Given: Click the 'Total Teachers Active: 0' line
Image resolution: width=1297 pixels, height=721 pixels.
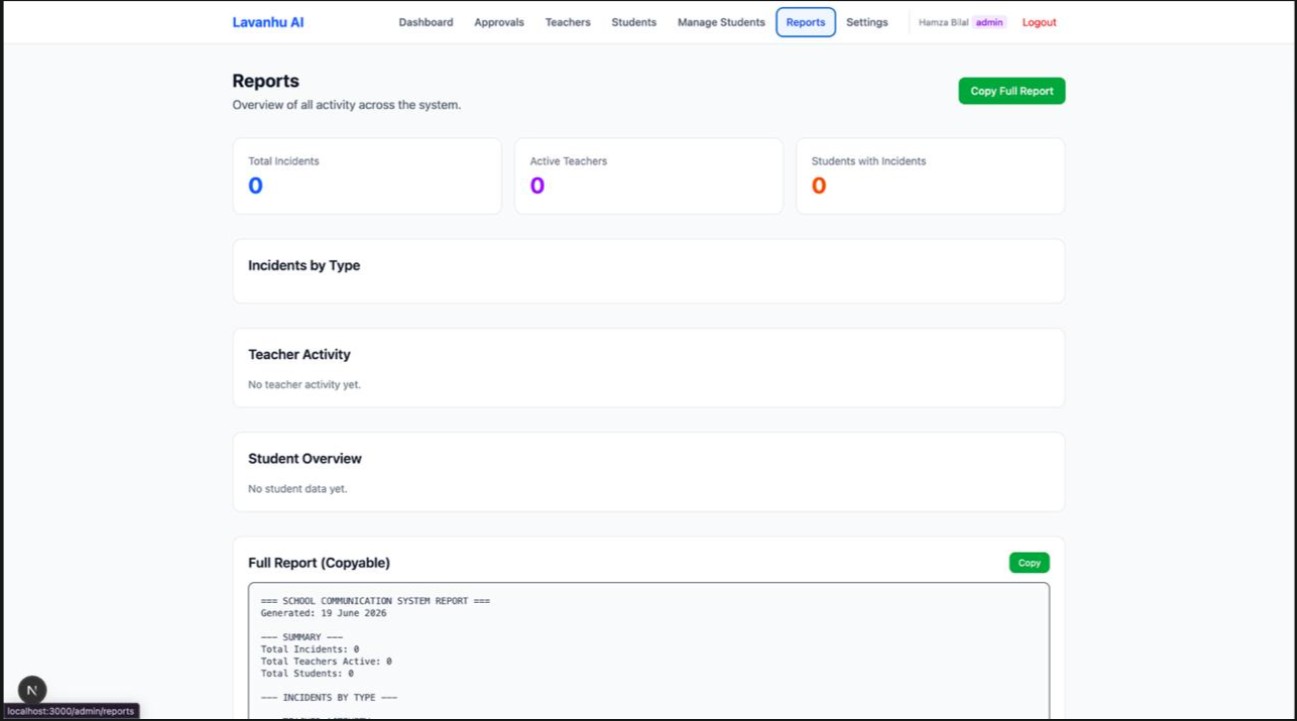Looking at the screenshot, I should tap(326, 661).
